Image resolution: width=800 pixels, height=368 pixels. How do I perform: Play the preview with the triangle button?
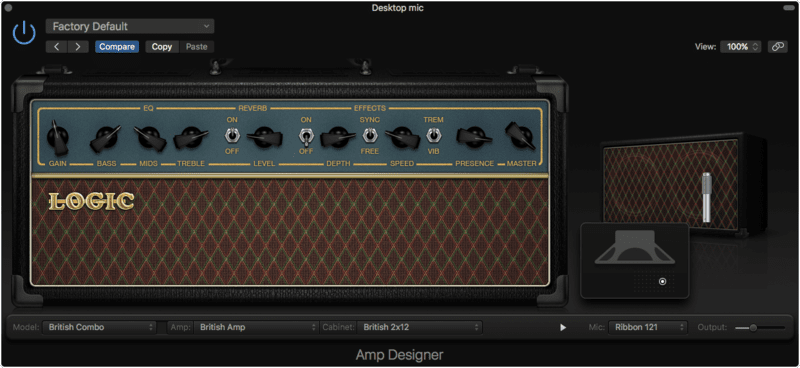click(563, 327)
